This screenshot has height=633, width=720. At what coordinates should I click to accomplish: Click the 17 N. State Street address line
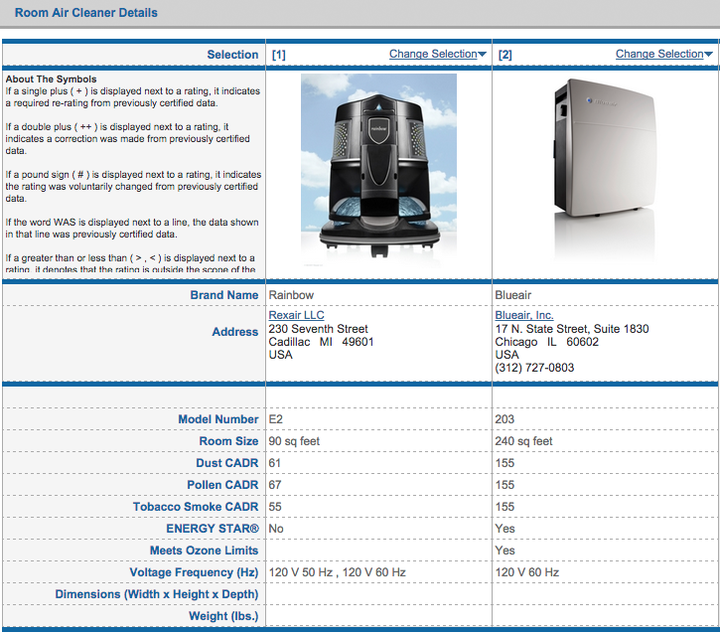pos(572,329)
